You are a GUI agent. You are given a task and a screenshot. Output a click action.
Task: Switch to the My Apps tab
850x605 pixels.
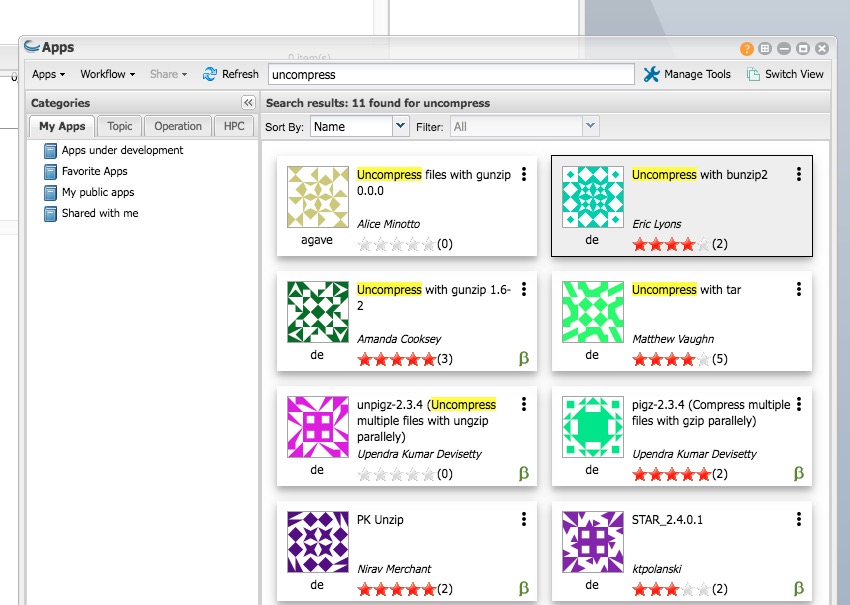pos(62,126)
